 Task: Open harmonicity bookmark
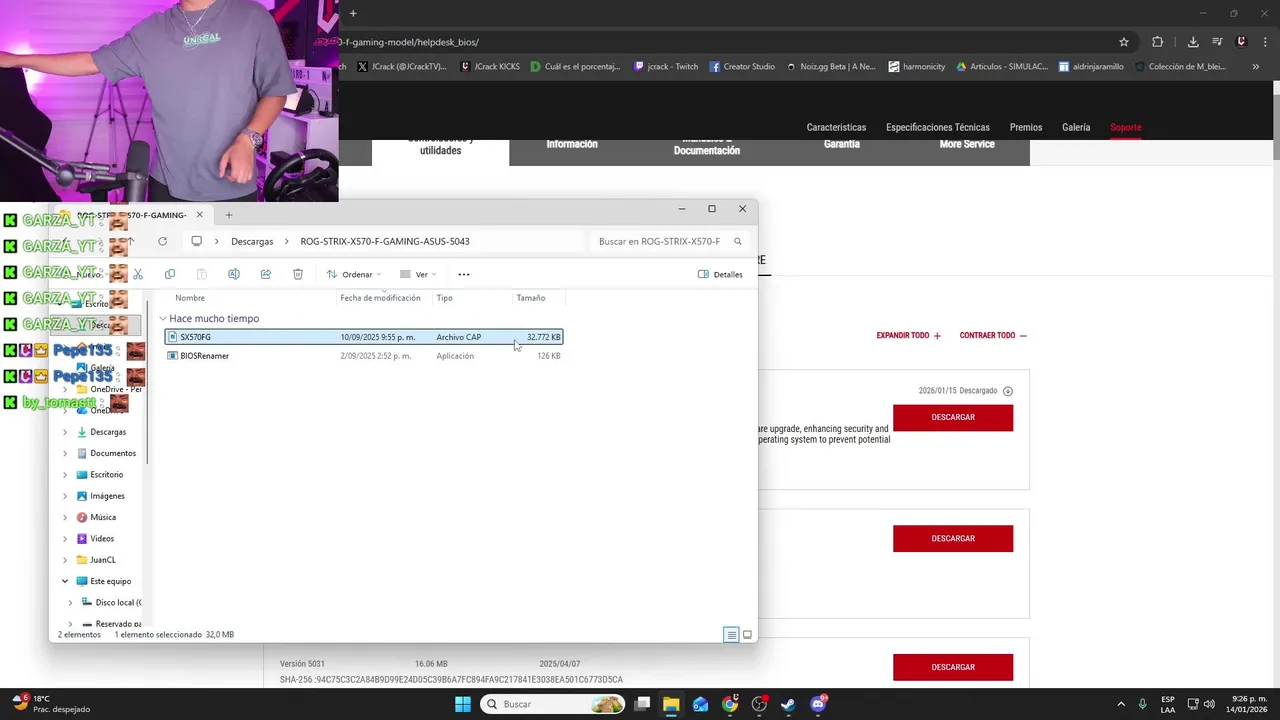(915, 67)
